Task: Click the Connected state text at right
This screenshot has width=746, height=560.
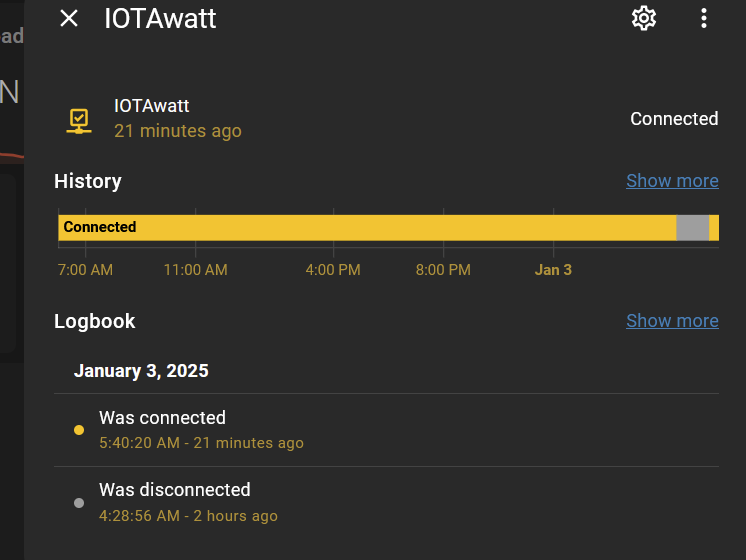Action: click(674, 118)
